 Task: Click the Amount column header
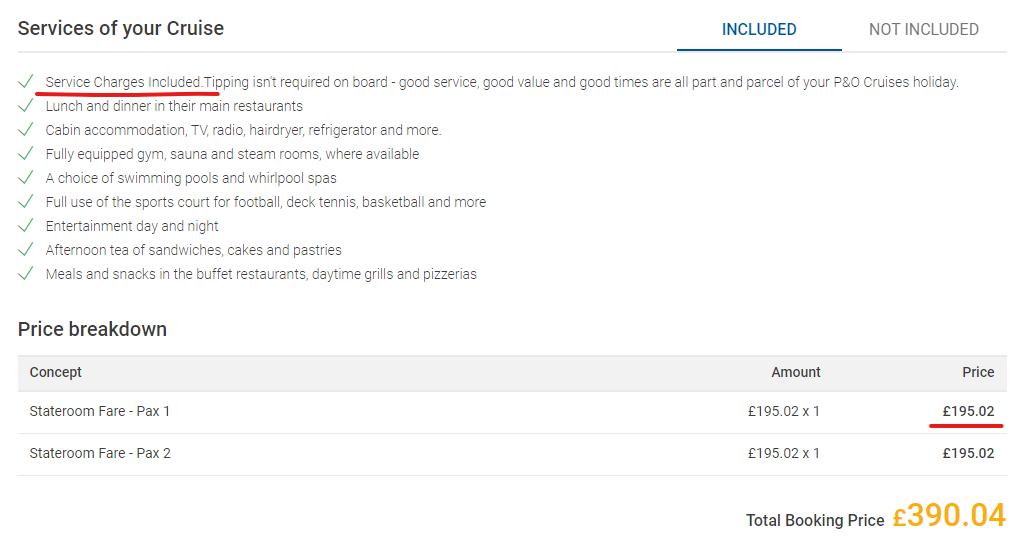[x=796, y=372]
